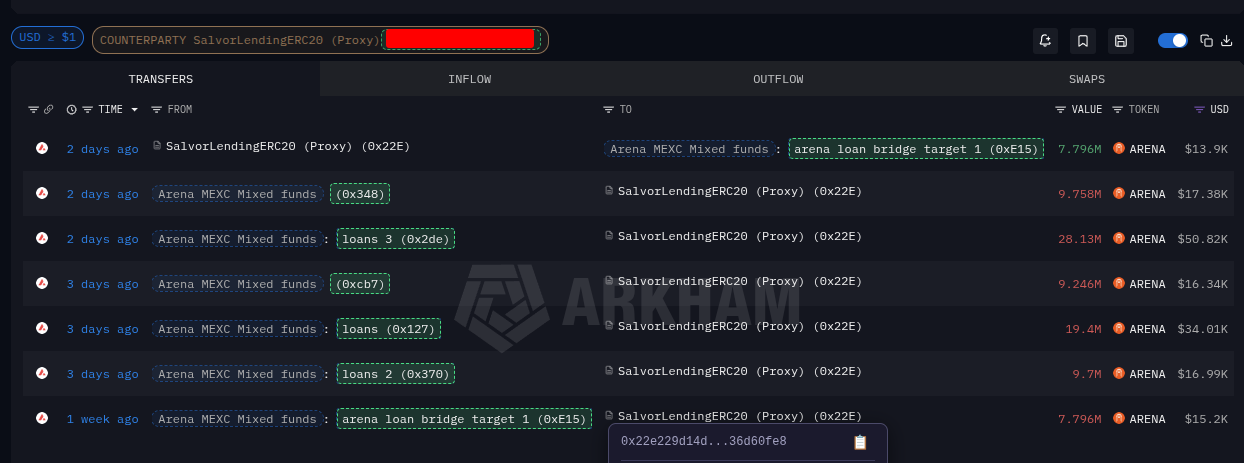Open the VALUE column filter
This screenshot has height=463, width=1244.
click(1060, 109)
